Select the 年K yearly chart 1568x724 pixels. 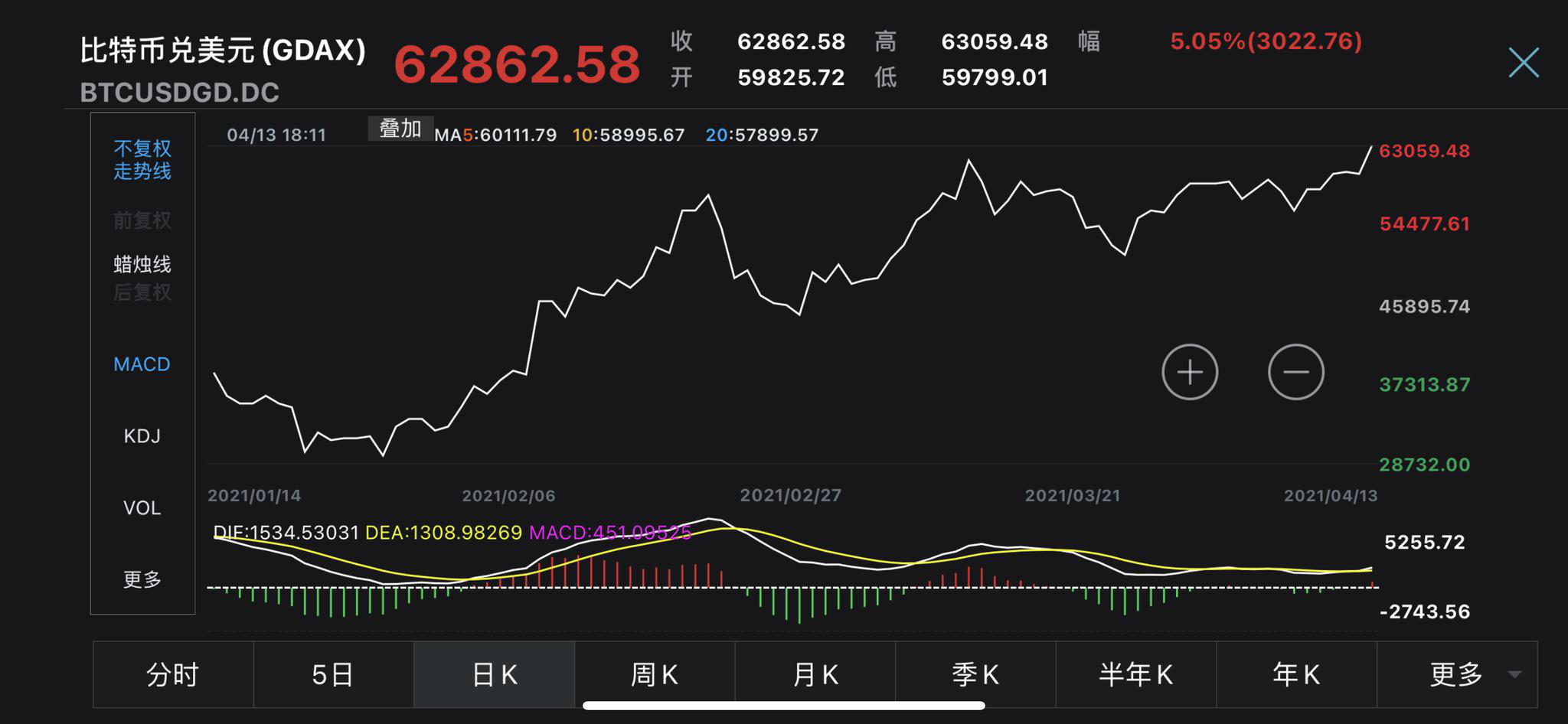[x=1295, y=675]
